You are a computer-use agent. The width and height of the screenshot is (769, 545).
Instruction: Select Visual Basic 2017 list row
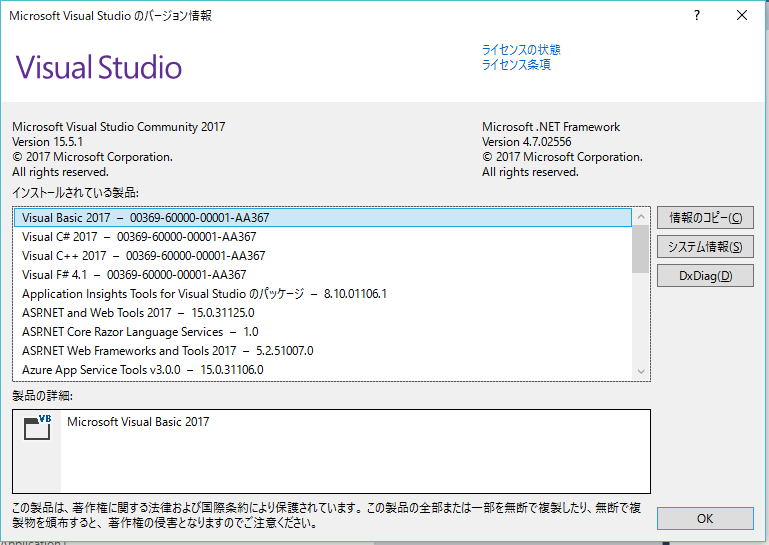[x=323, y=218]
